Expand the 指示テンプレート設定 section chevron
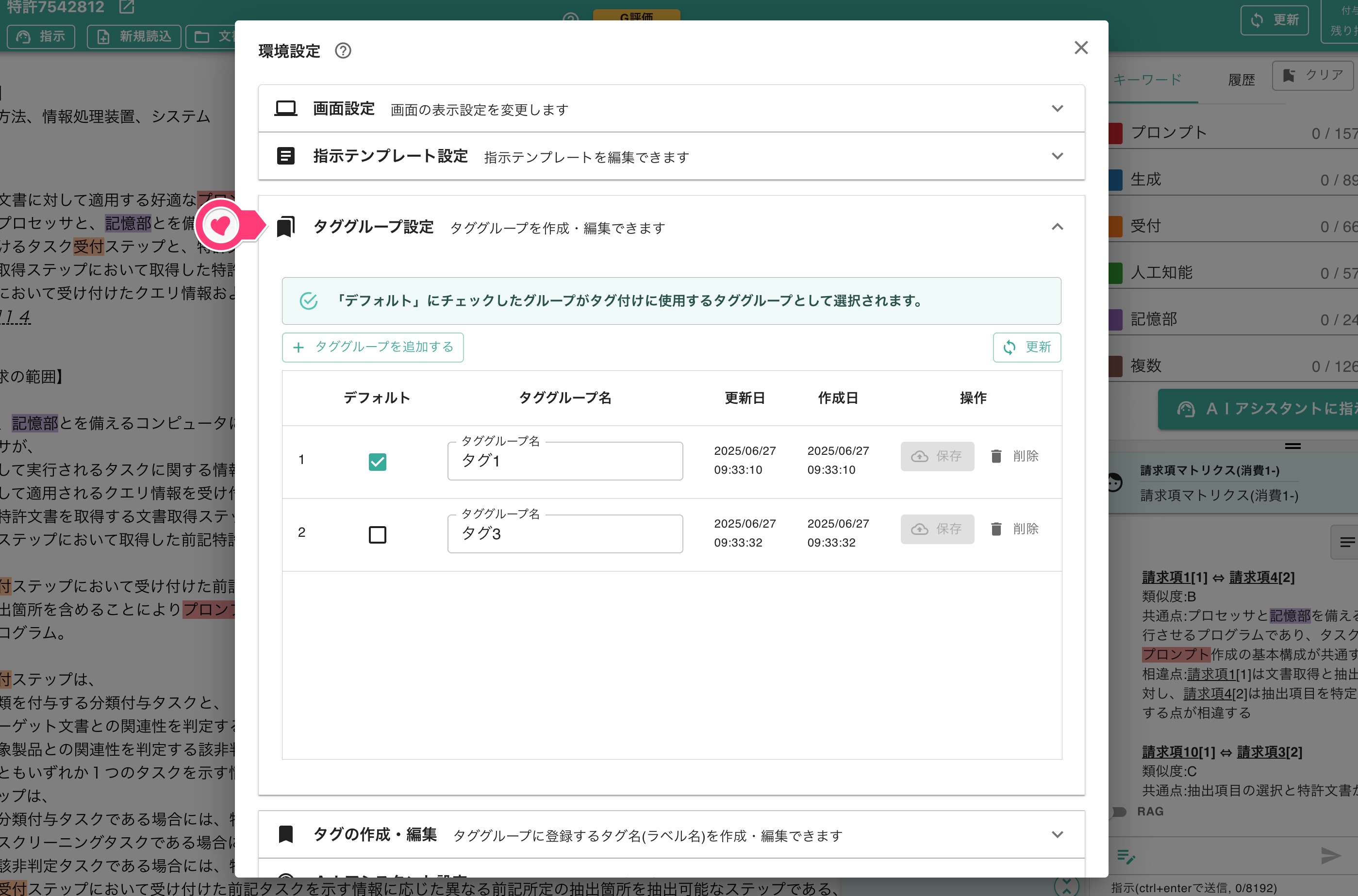The width and height of the screenshot is (1358, 896). 1057,155
